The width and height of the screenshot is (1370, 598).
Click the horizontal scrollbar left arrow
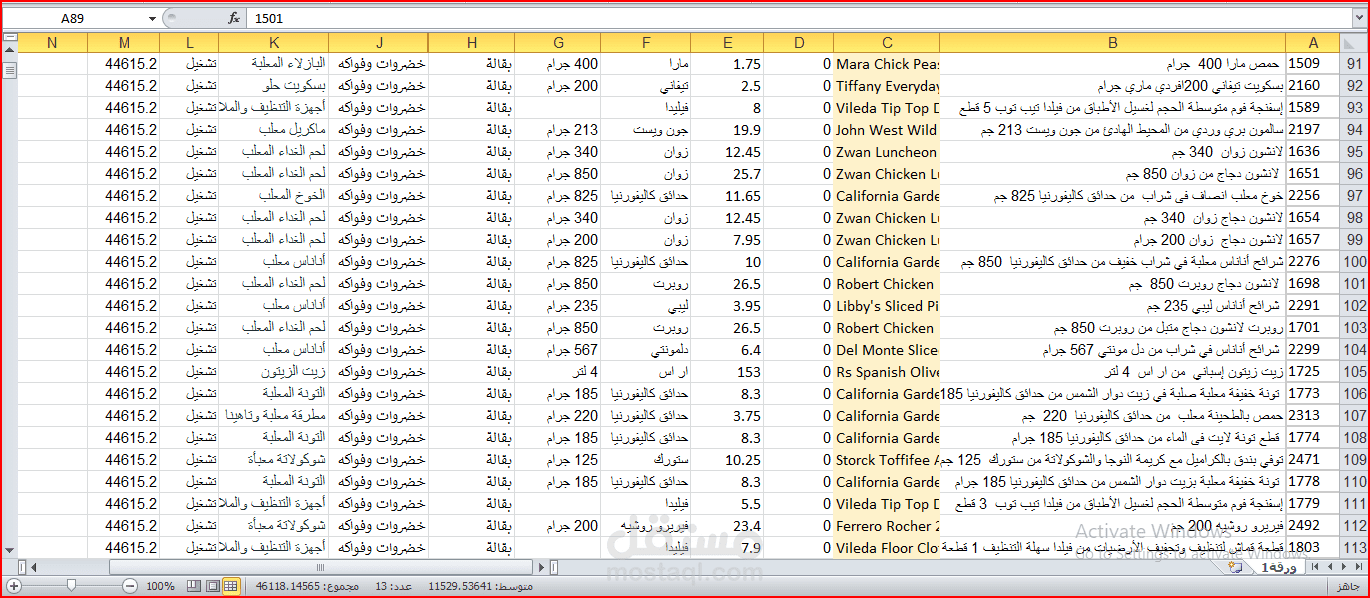coord(33,567)
